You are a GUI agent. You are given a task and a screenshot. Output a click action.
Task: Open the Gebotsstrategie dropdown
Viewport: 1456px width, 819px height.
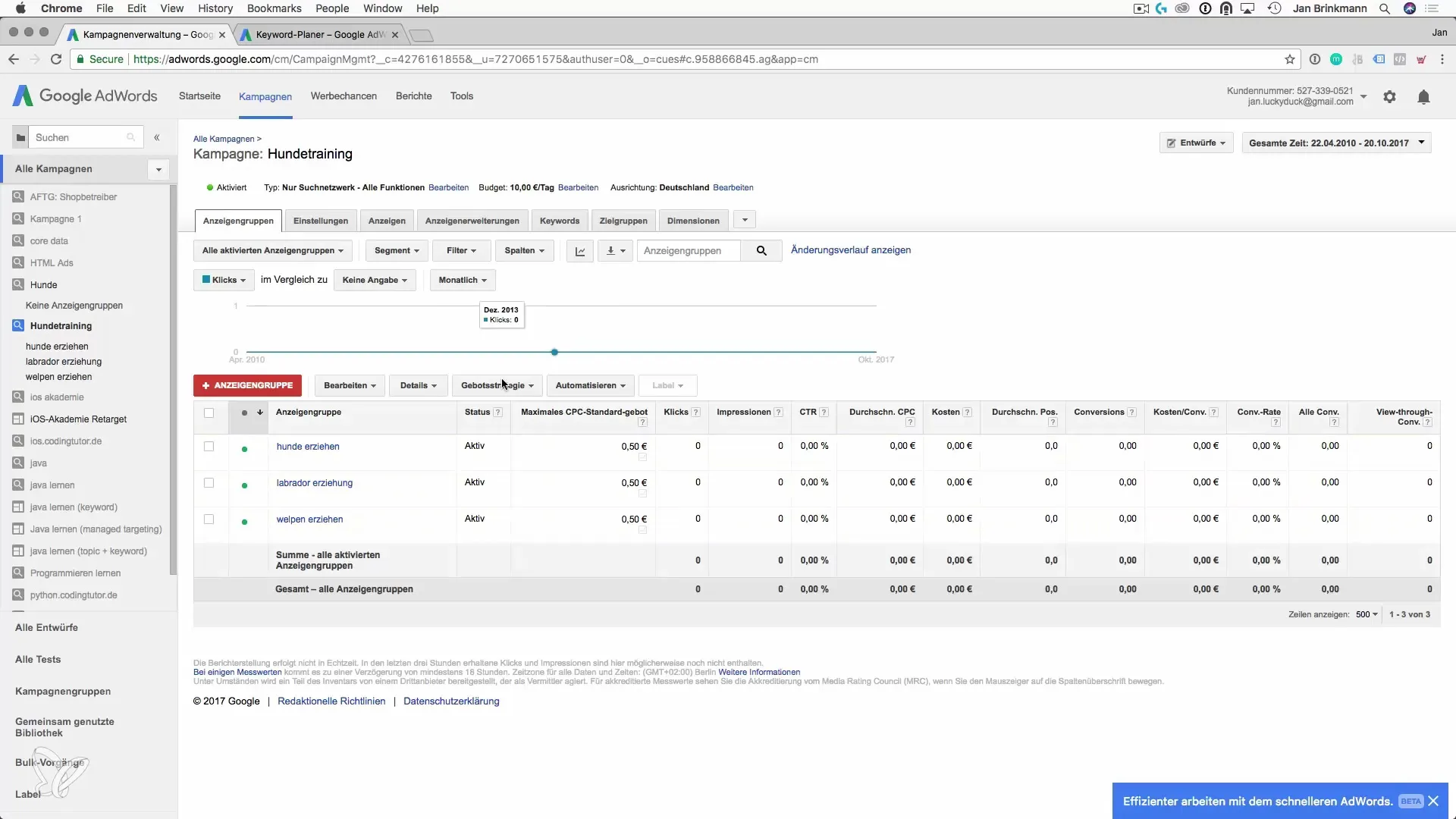pos(497,385)
